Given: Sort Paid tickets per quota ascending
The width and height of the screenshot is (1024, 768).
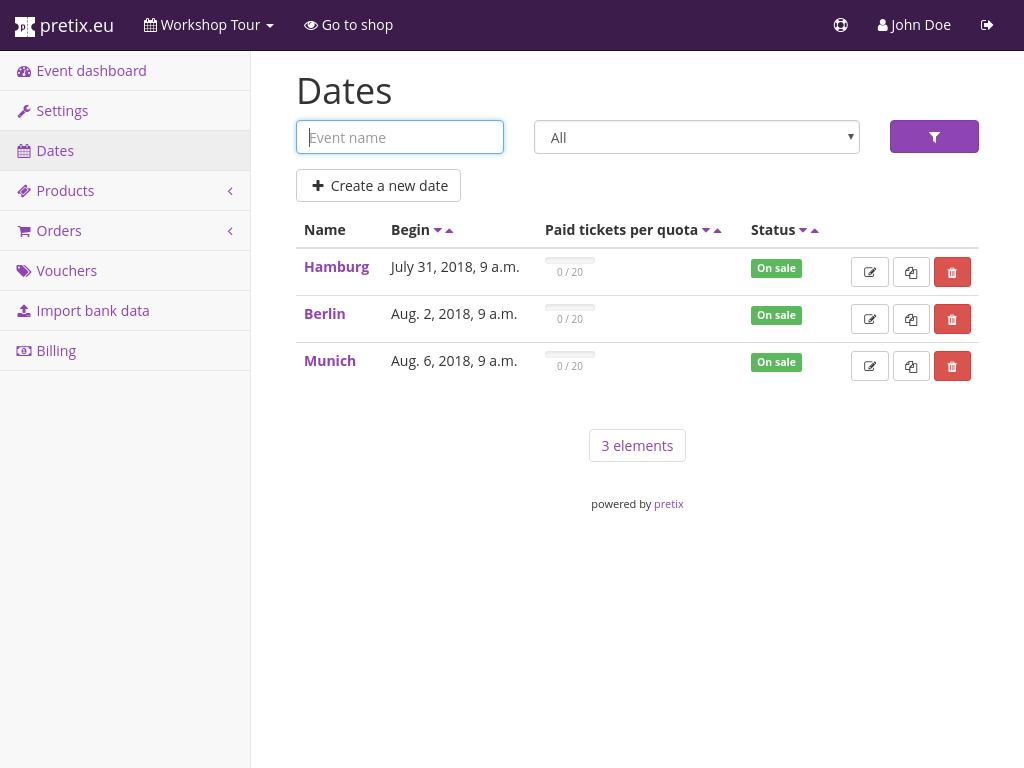Looking at the screenshot, I should point(718,231).
